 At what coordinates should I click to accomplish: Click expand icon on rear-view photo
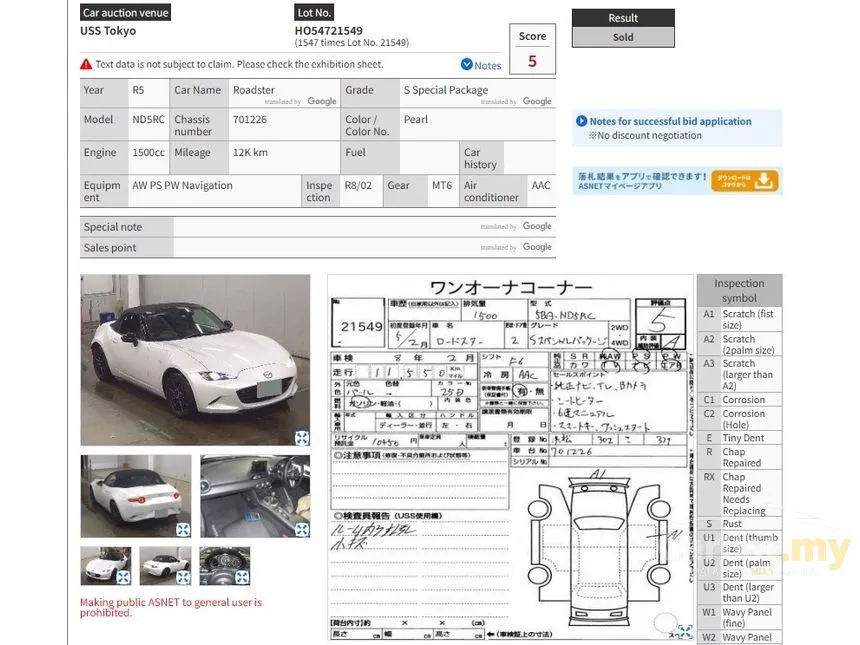pos(183,529)
